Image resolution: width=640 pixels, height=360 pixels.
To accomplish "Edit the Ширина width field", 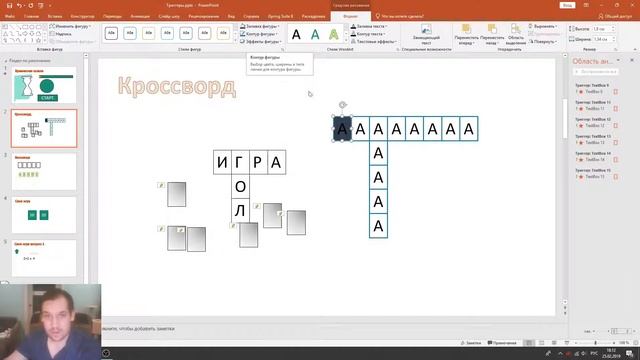I will click(604, 39).
